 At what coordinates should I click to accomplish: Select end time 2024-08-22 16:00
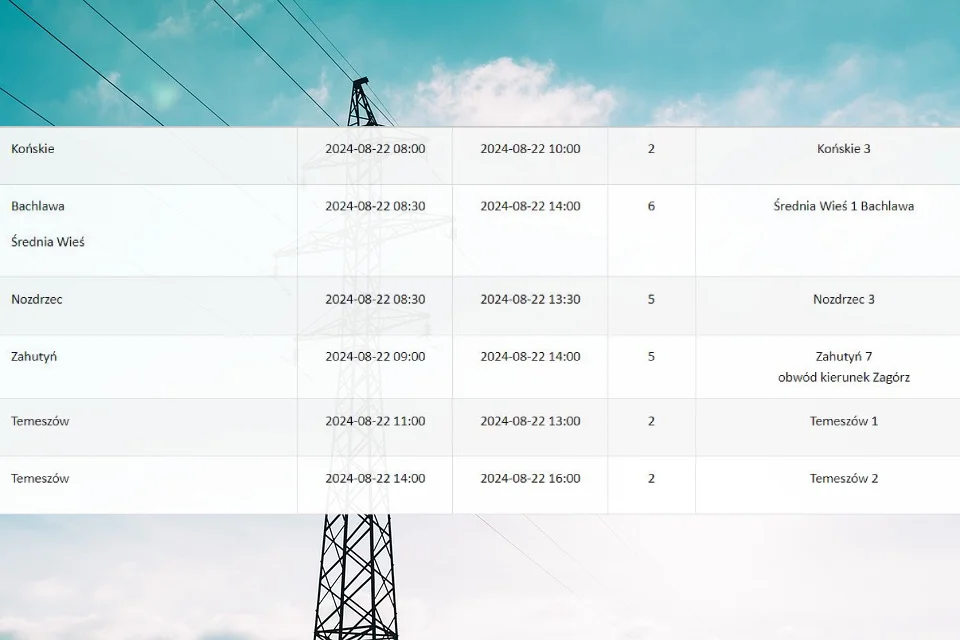pos(530,479)
